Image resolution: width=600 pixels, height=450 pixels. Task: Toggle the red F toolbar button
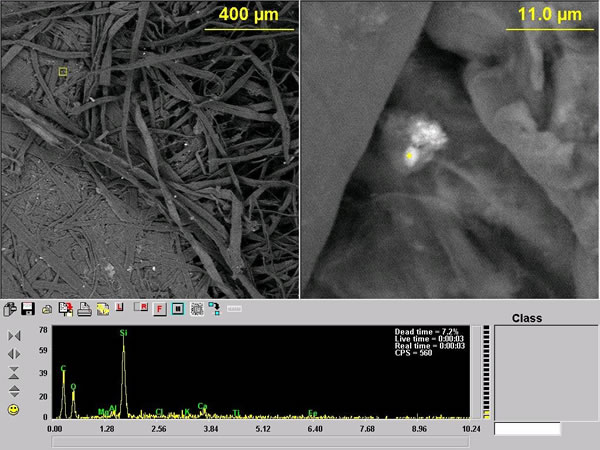pos(159,309)
